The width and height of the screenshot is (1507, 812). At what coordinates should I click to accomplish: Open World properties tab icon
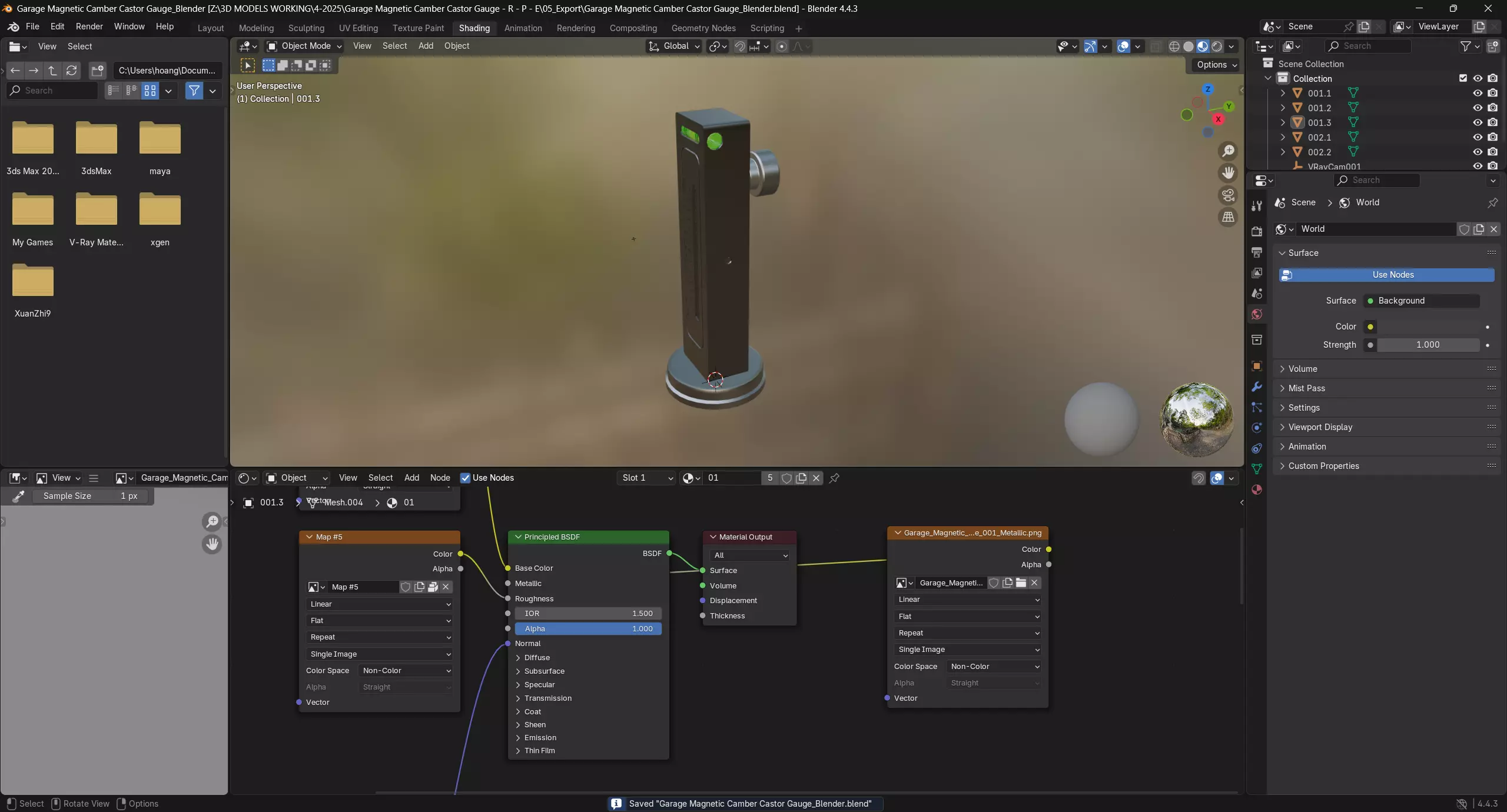(x=1257, y=314)
